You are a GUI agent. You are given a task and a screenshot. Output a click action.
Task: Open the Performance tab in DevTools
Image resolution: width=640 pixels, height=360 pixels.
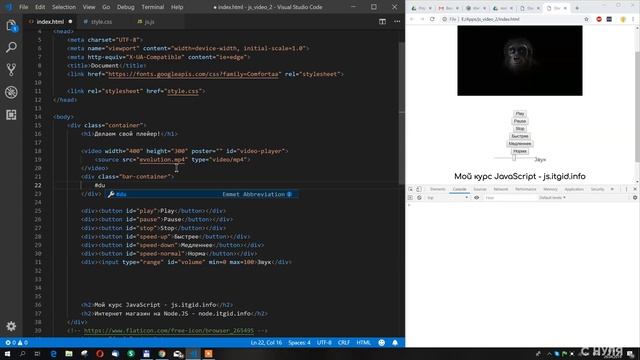[x=526, y=189]
